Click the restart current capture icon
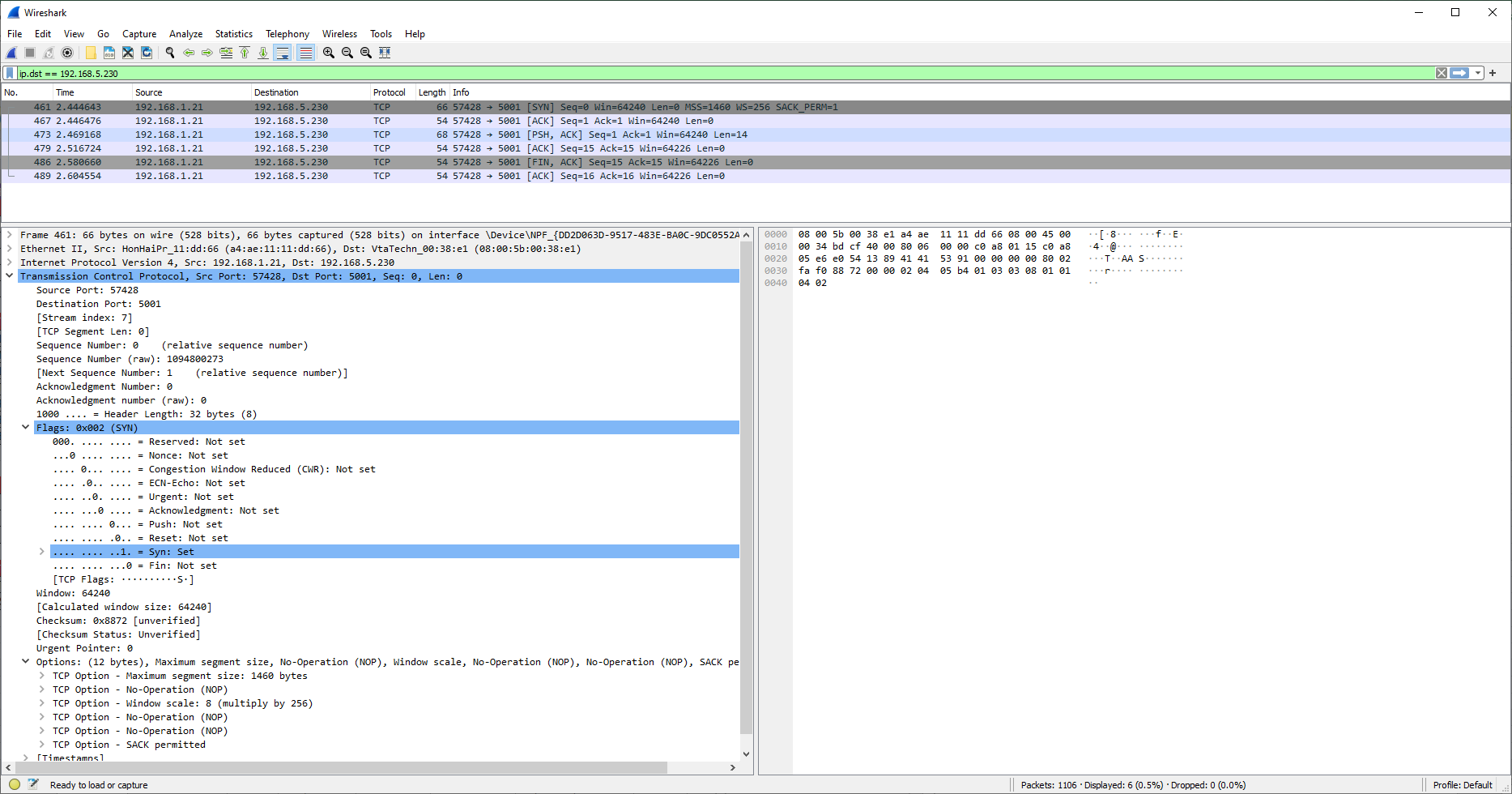The height and width of the screenshot is (794, 1512). pyautogui.click(x=49, y=53)
